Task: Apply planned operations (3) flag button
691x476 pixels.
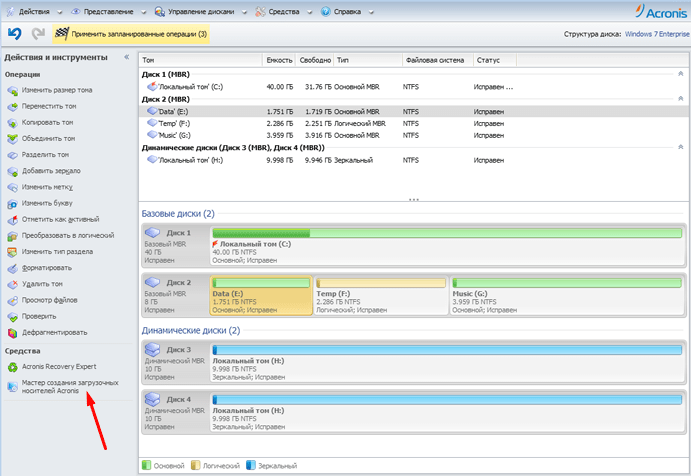Action: tap(131, 34)
